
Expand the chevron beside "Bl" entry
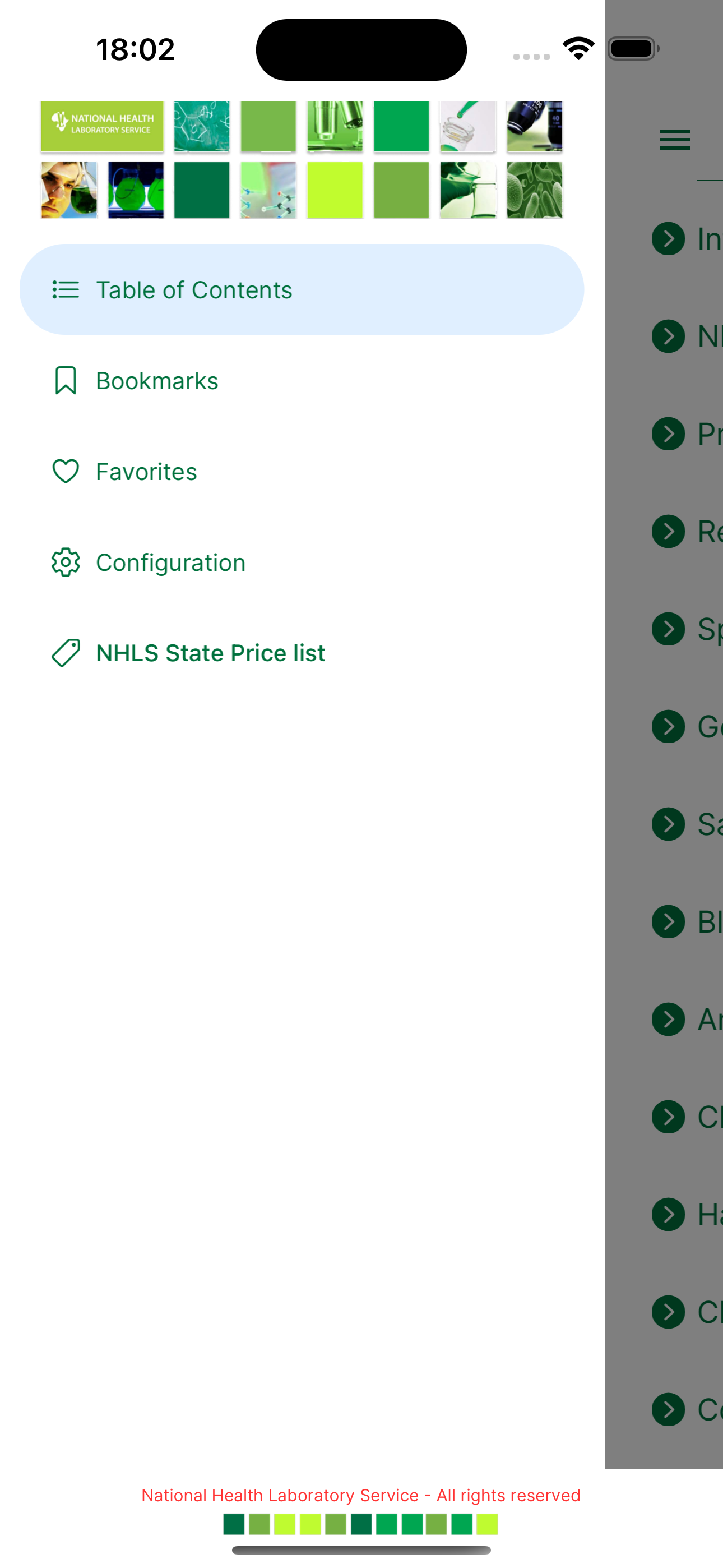point(668,921)
